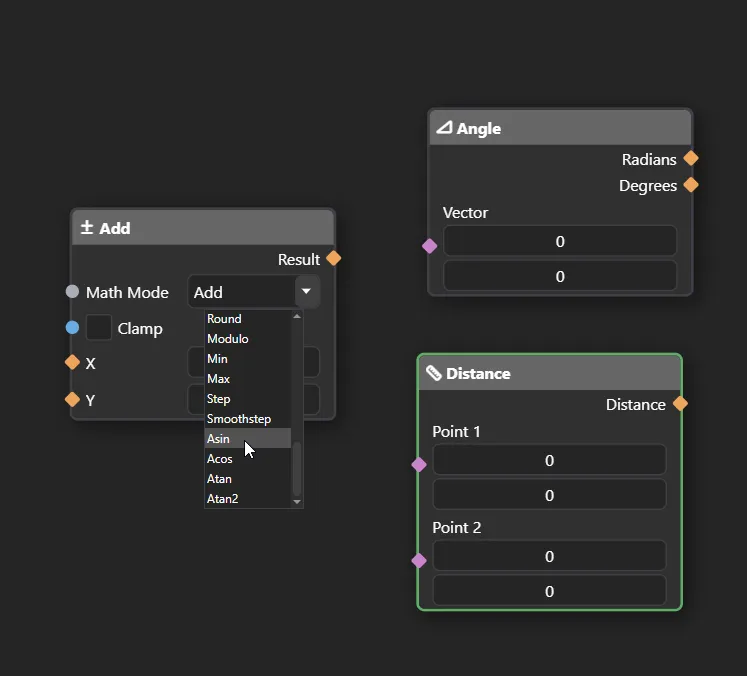Click the second Point 2 value field

point(549,591)
